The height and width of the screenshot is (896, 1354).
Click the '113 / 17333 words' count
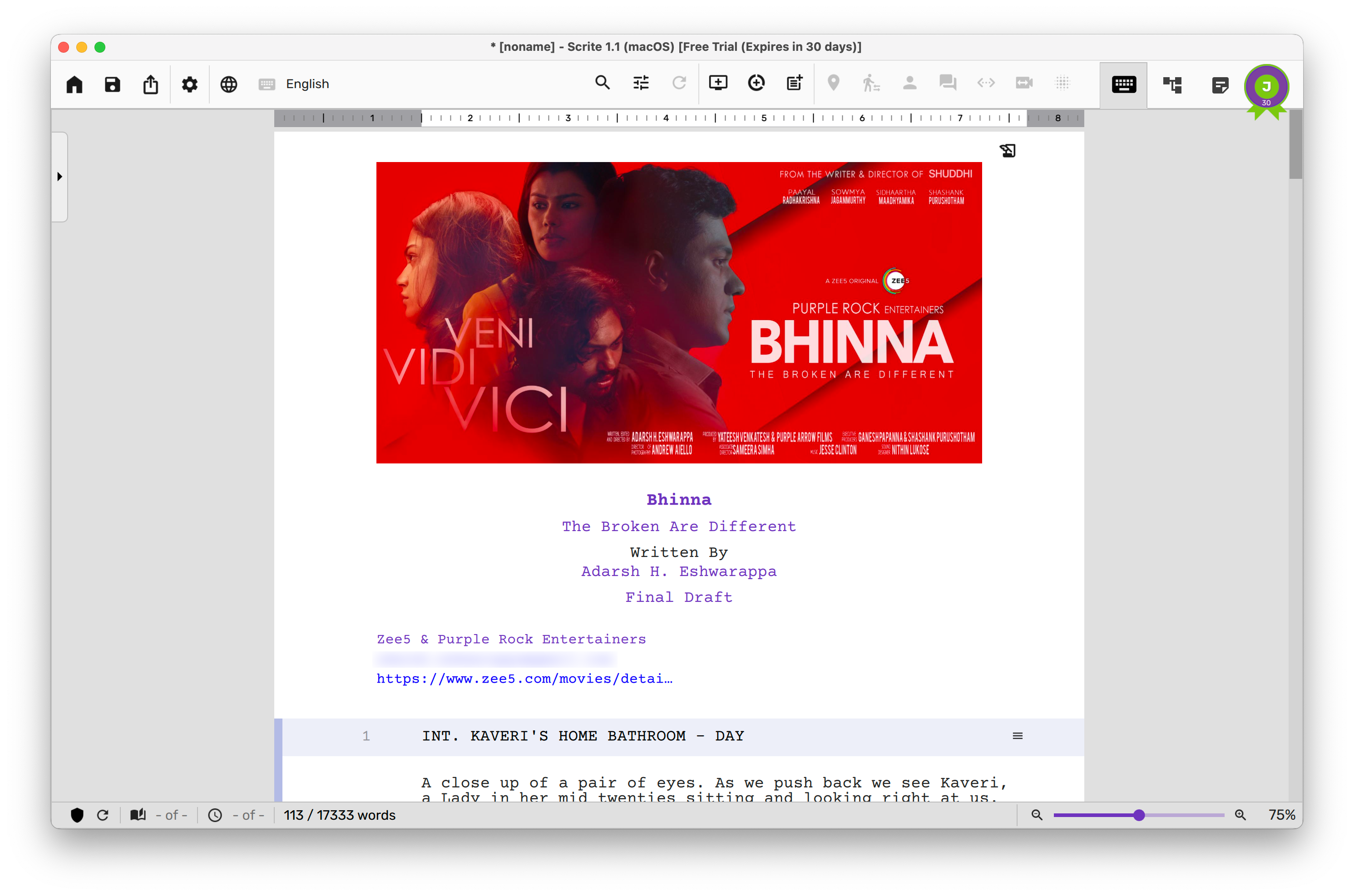pos(340,815)
